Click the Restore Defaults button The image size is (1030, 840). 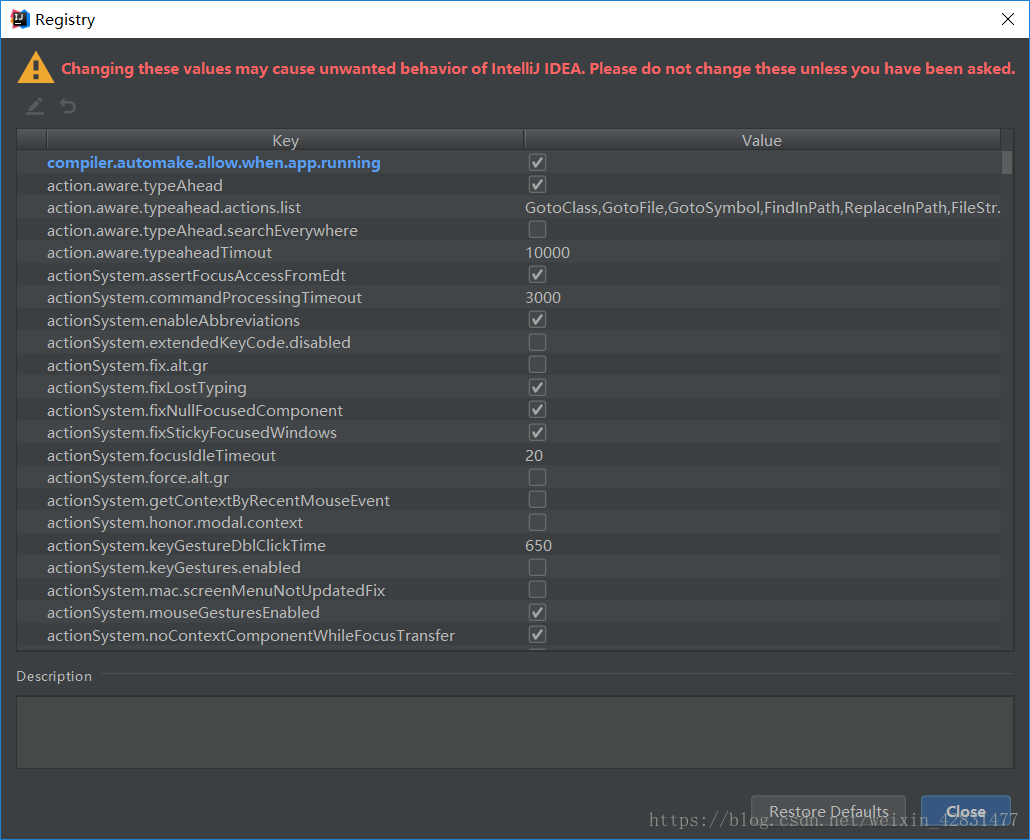(x=828, y=812)
